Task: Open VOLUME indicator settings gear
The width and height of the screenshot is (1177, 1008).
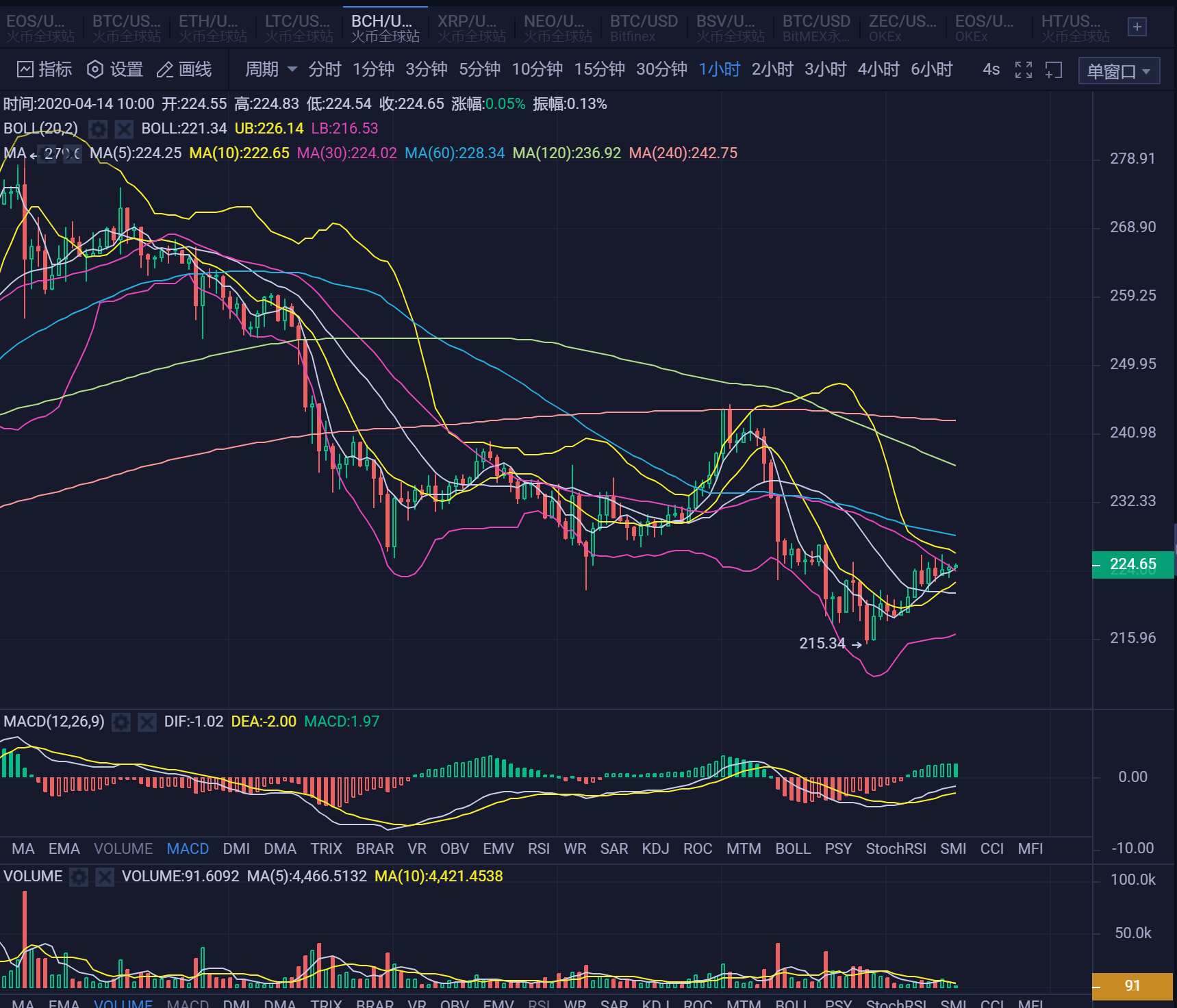Action: tap(79, 877)
